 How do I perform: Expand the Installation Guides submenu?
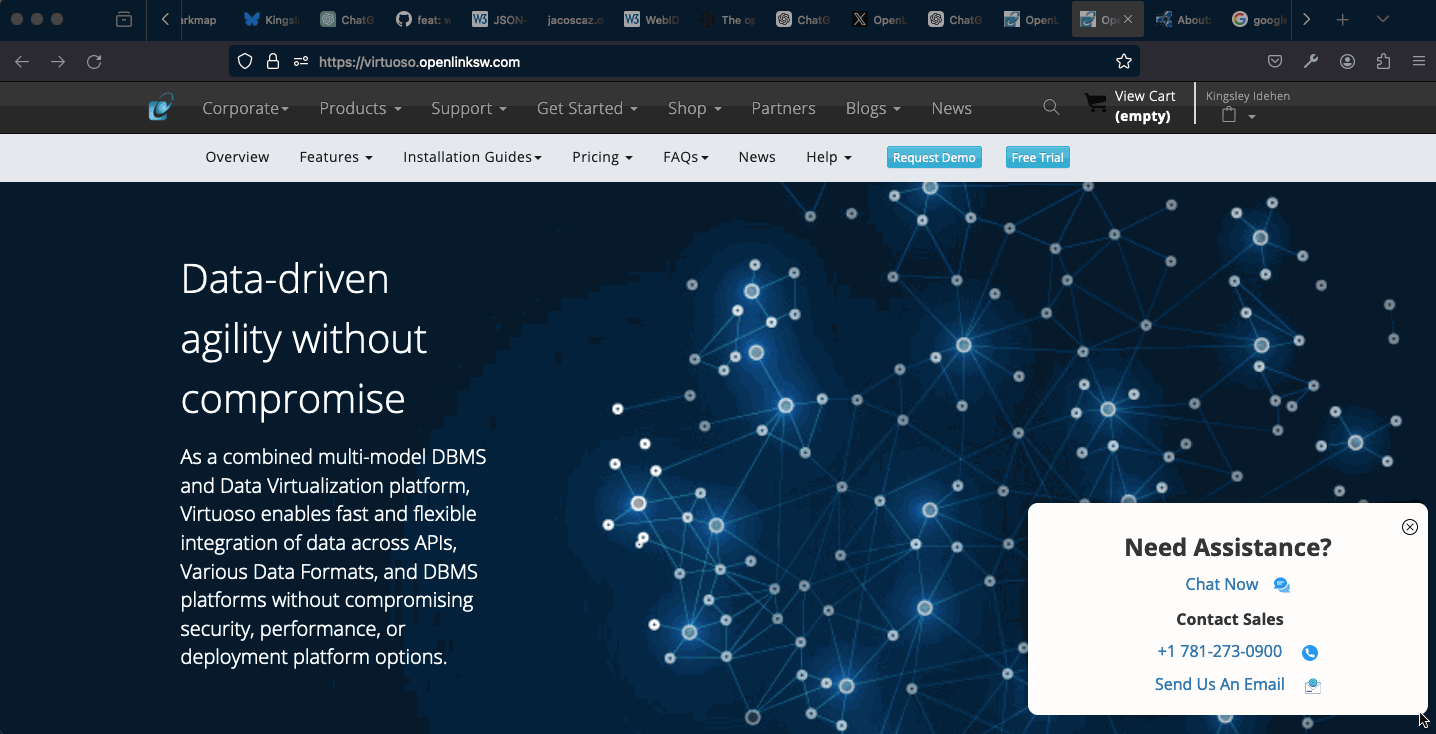[472, 157]
